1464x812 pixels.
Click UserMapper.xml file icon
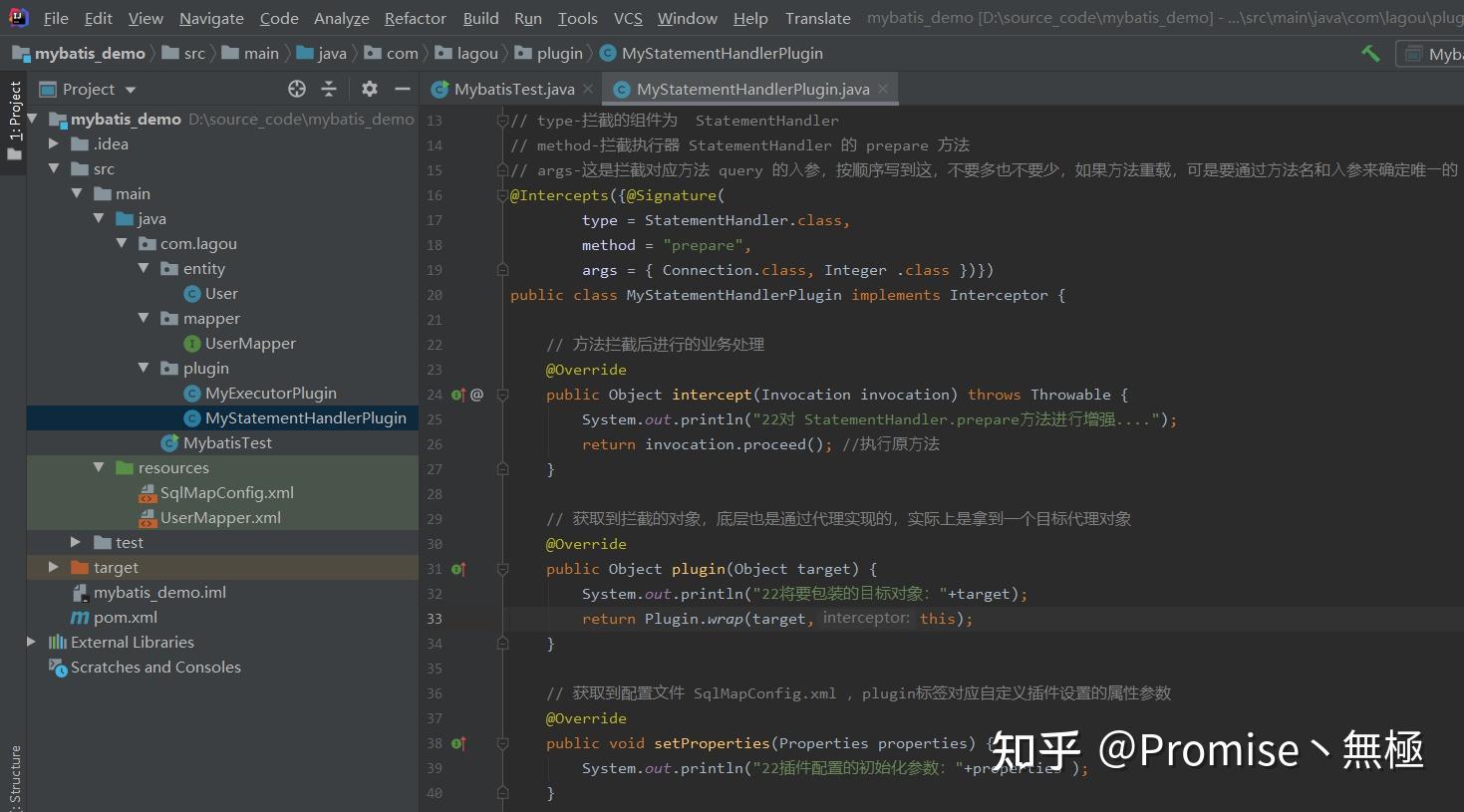coord(147,517)
